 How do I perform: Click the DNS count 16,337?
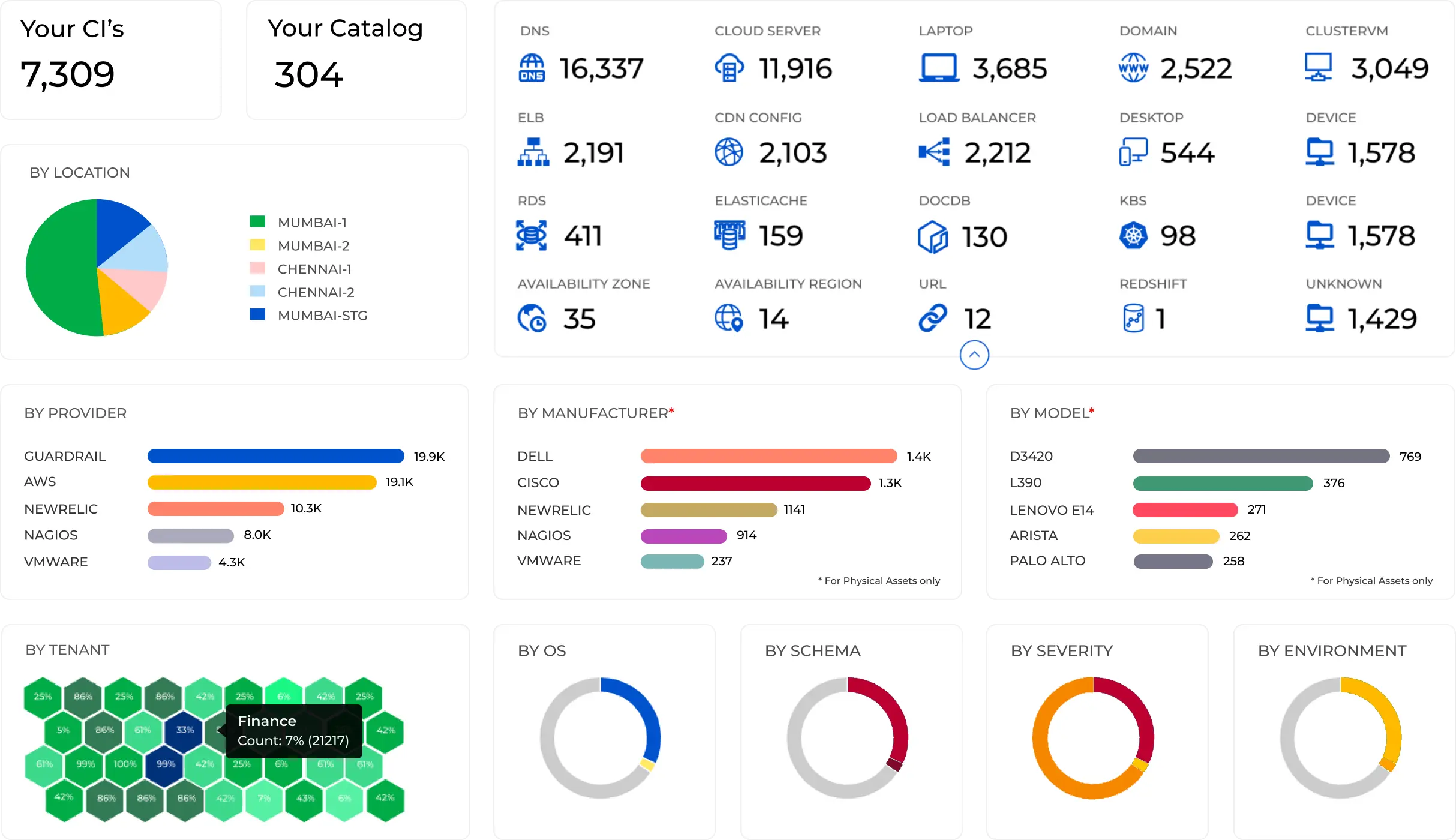(x=601, y=68)
